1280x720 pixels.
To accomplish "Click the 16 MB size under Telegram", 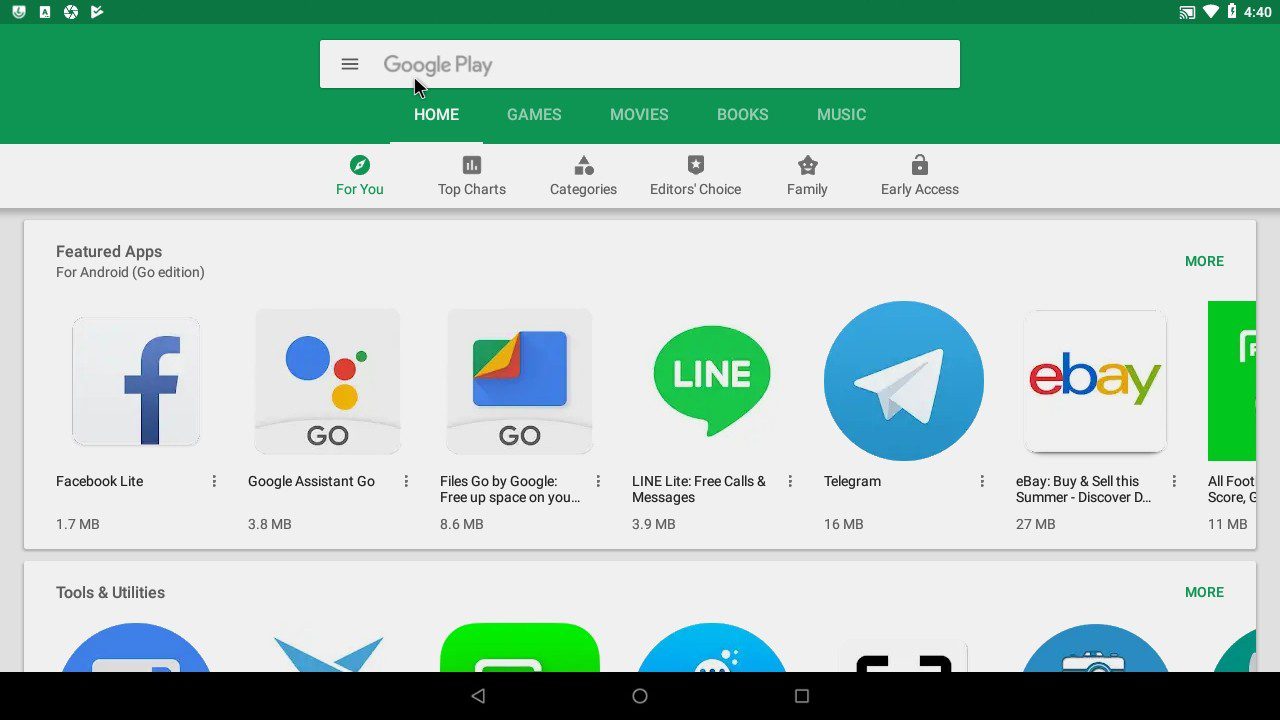I will tap(843, 524).
